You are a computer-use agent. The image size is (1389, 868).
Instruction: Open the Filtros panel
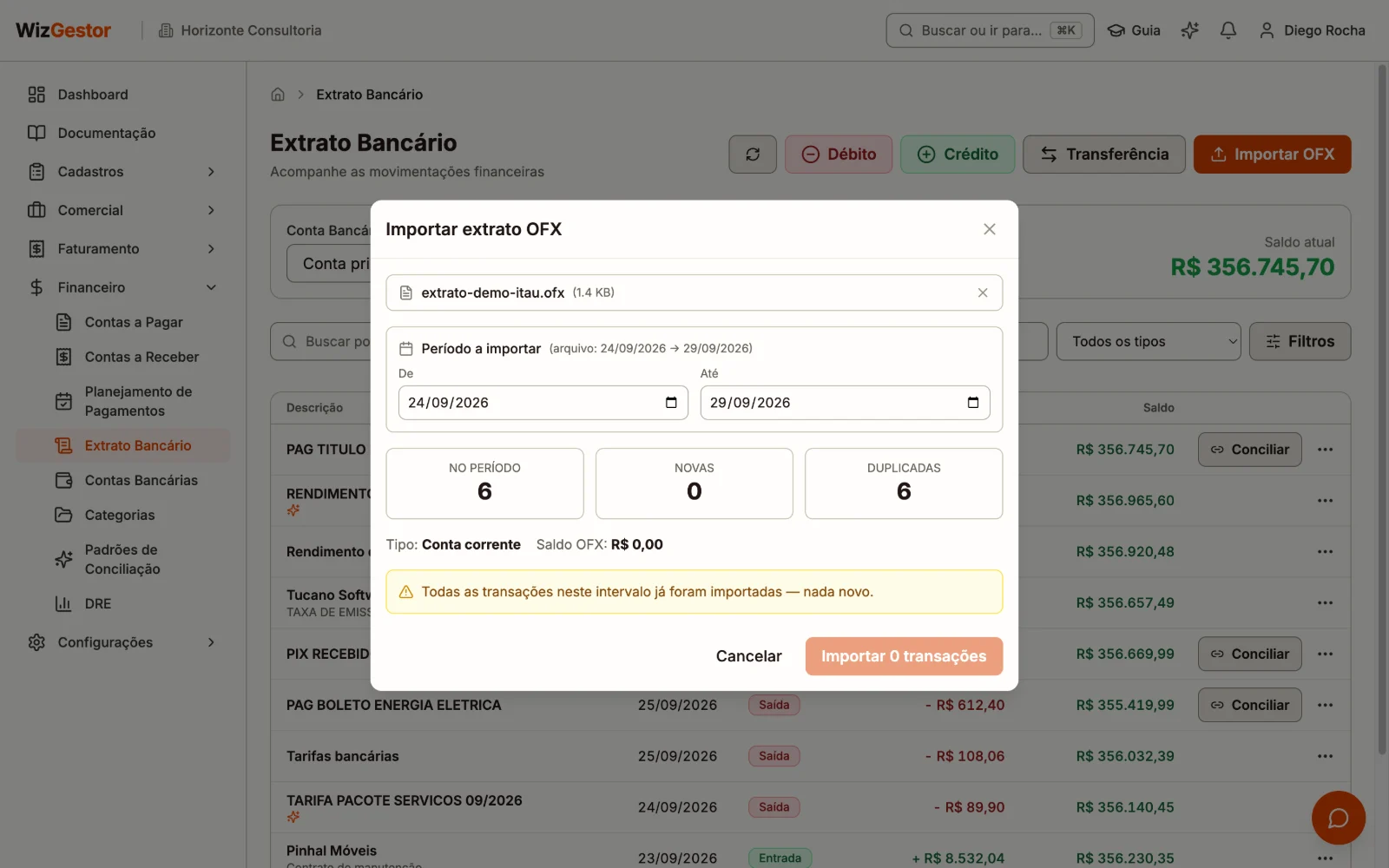1300,342
